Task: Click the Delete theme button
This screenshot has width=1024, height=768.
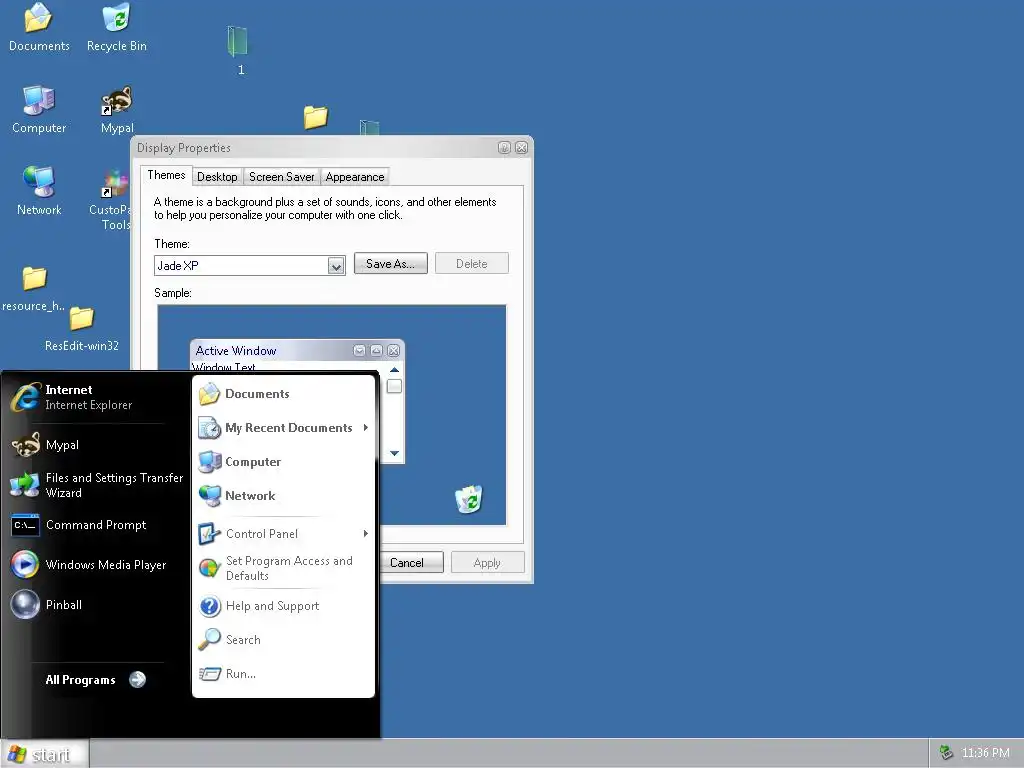Action: [x=472, y=264]
